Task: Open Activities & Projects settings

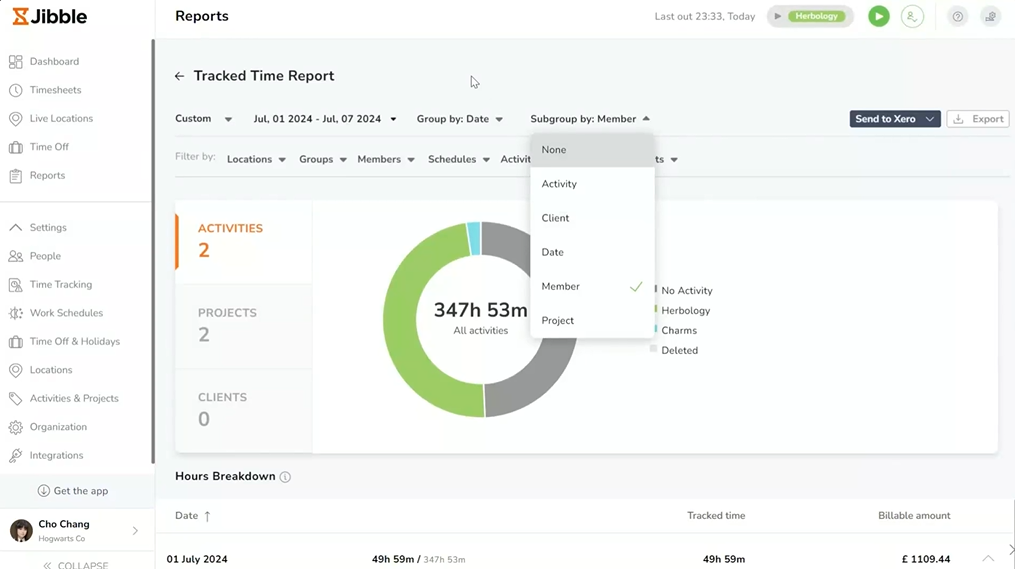Action: [74, 398]
